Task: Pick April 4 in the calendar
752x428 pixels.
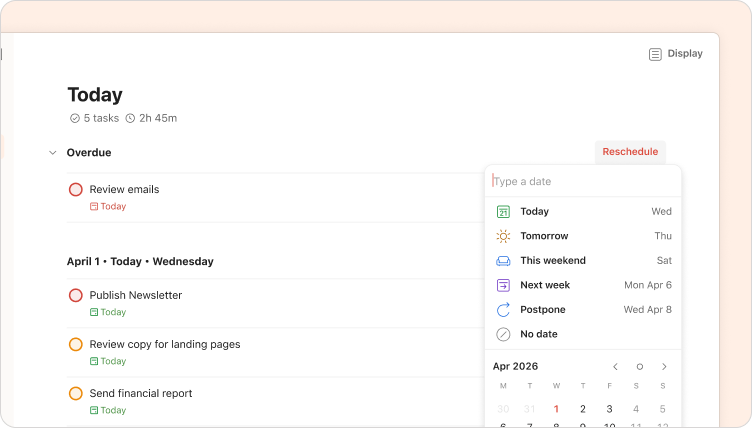Action: (x=636, y=409)
